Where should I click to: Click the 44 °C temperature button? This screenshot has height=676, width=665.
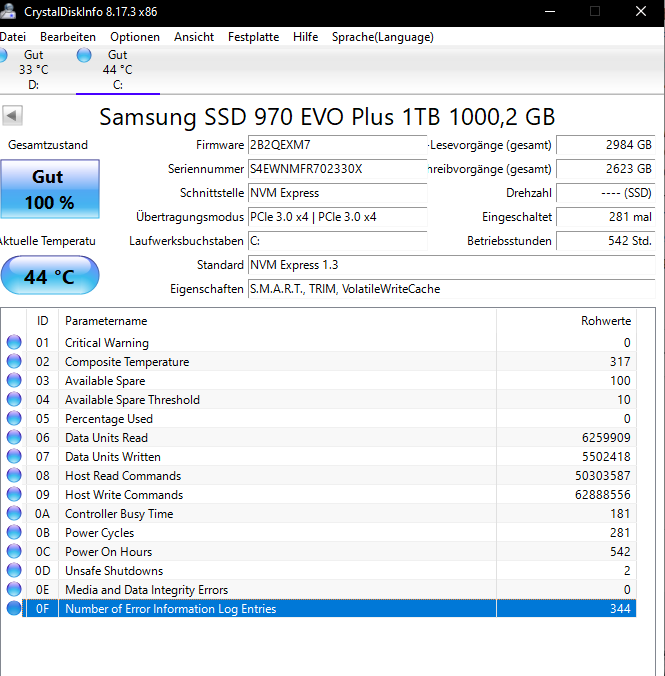point(50,275)
